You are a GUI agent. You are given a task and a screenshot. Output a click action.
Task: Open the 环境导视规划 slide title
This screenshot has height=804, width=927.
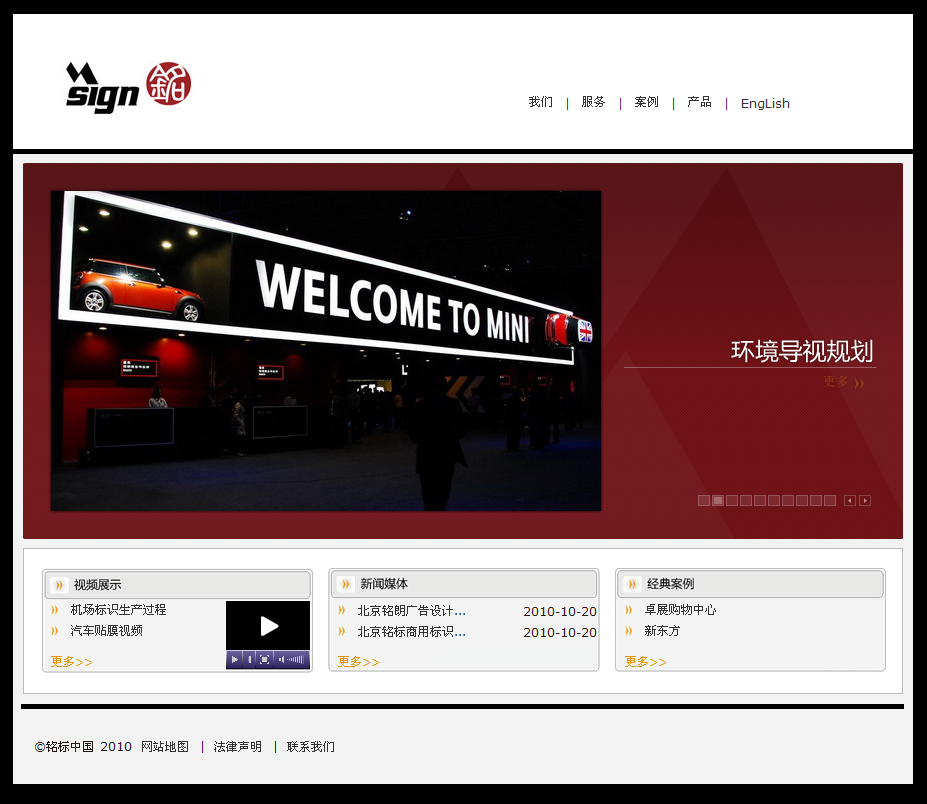[802, 351]
